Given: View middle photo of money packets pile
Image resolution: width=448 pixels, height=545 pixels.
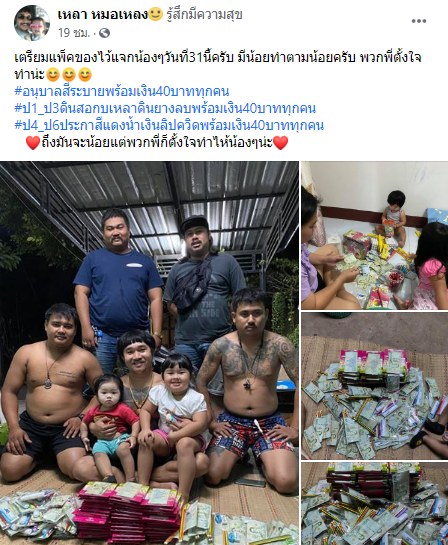Looking at the screenshot, I should click(374, 386).
